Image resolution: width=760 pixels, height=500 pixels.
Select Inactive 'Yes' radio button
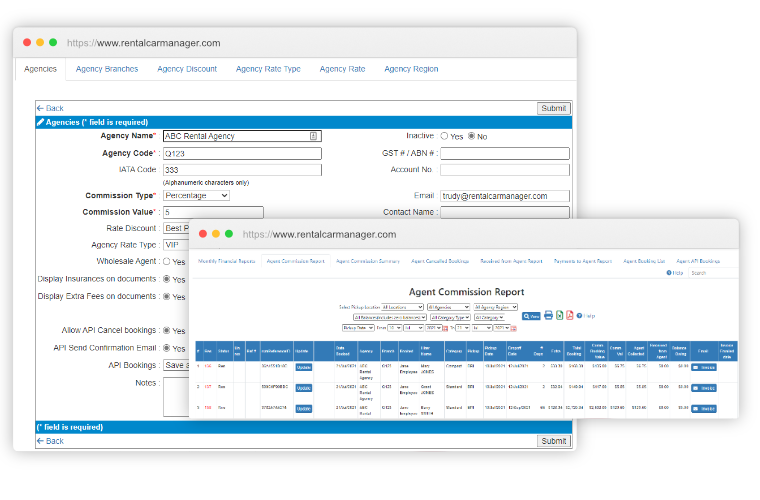point(445,136)
